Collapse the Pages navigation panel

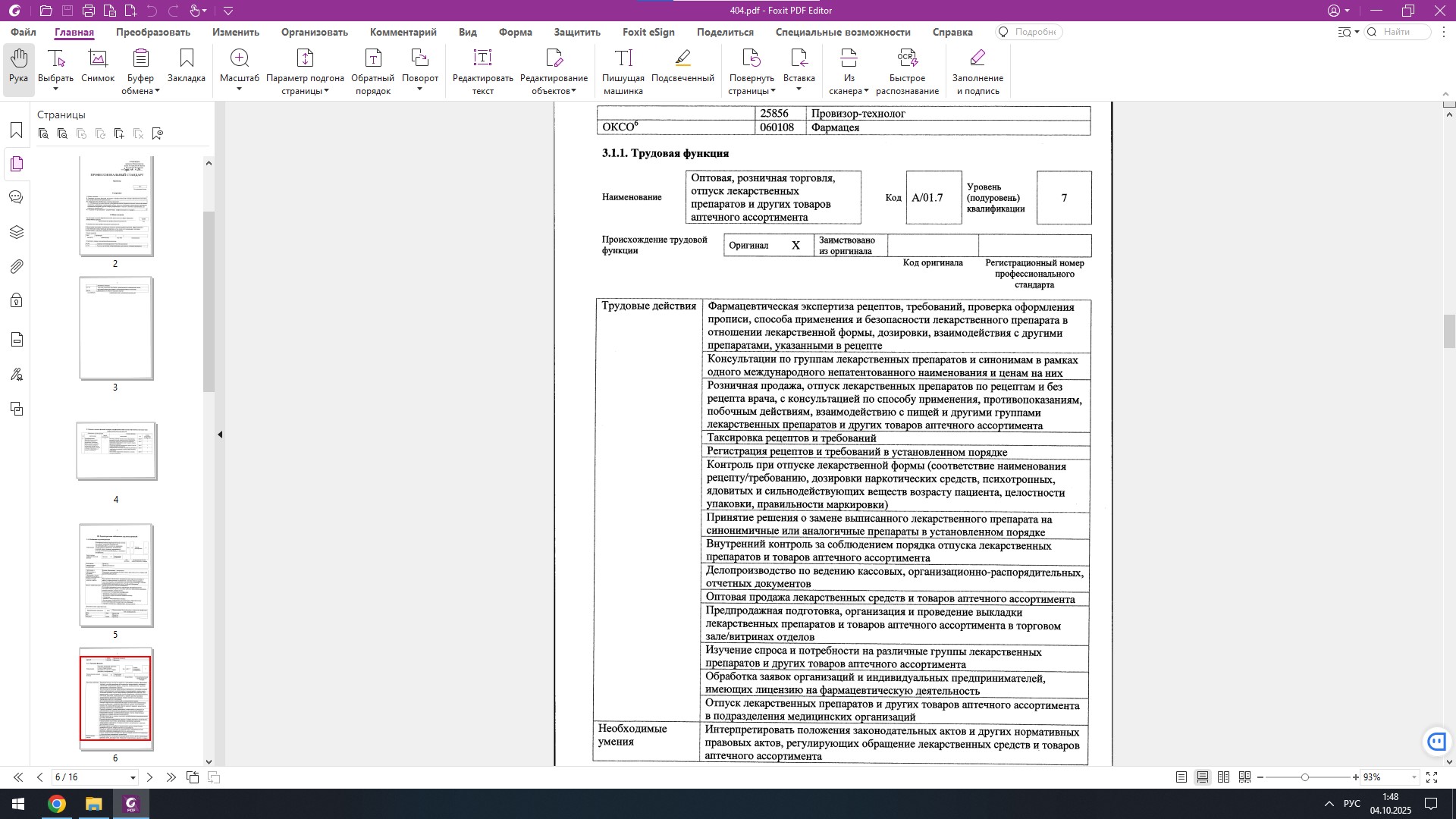(x=220, y=435)
